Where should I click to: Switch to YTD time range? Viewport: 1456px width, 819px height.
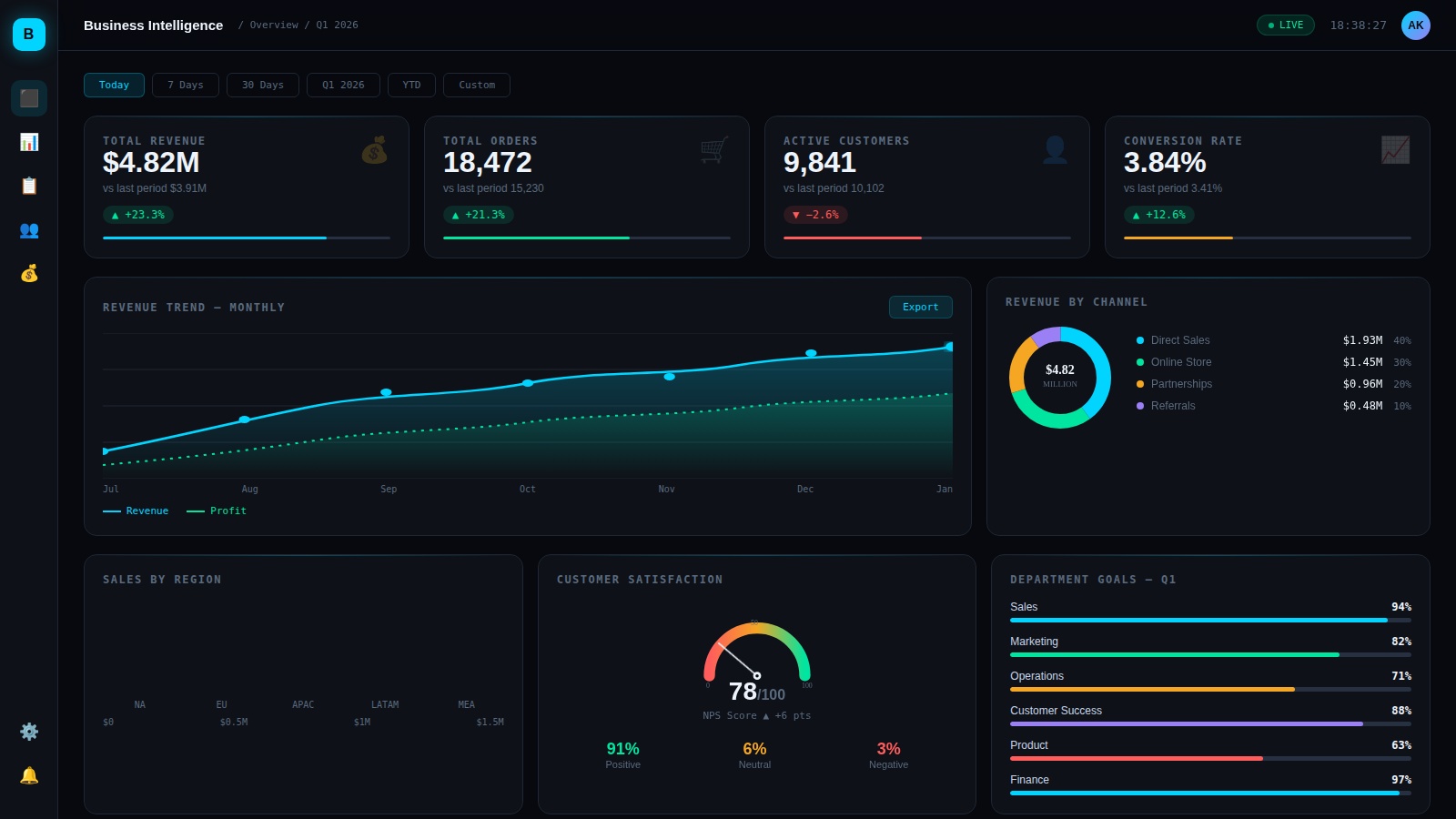[411, 86]
